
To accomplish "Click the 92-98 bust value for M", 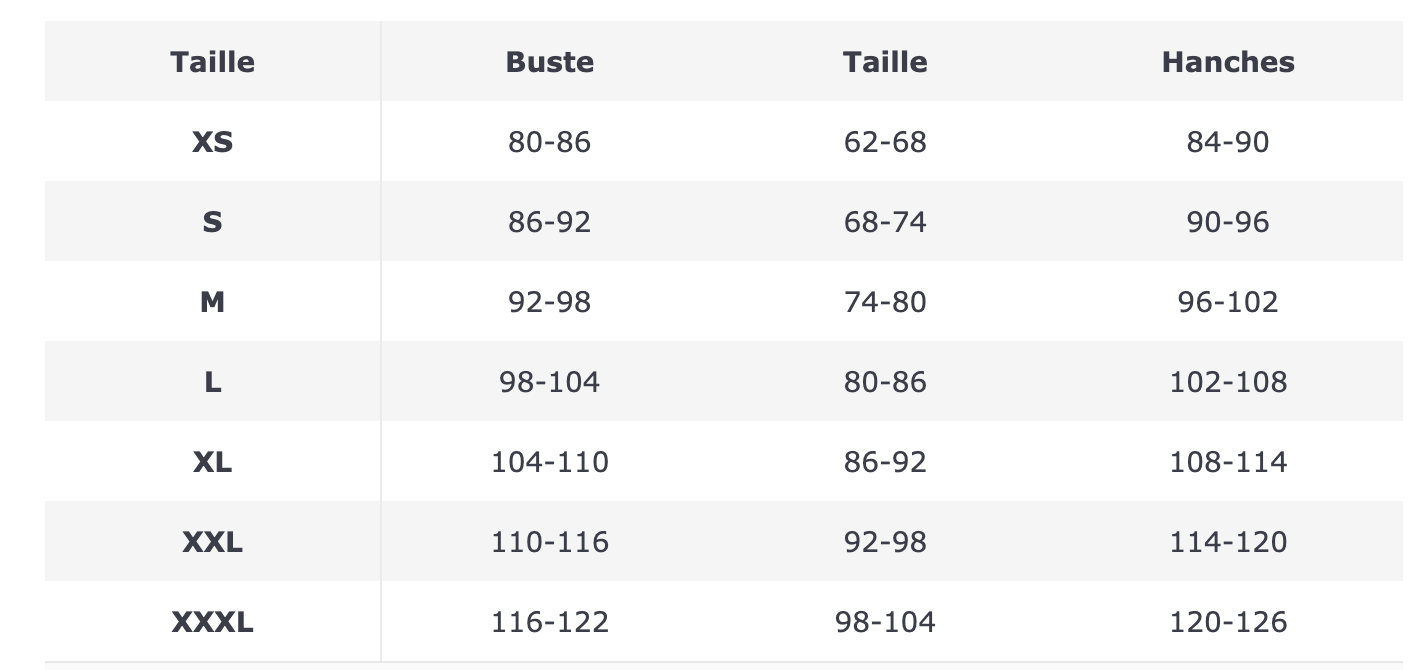I will (549, 302).
